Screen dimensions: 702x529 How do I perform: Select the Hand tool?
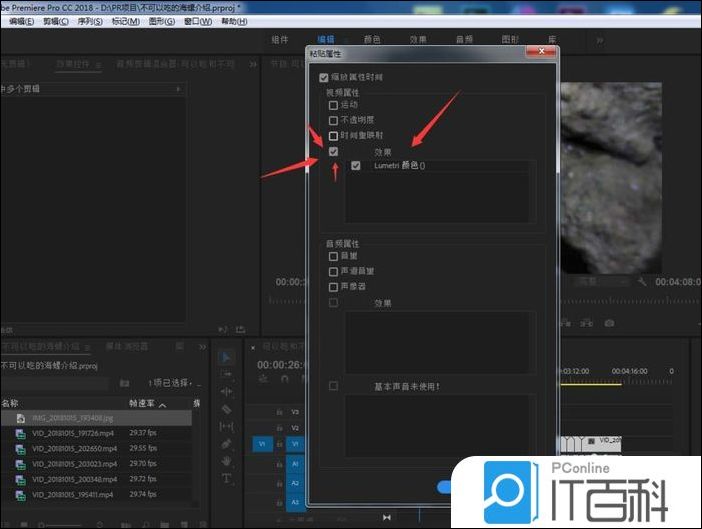click(x=226, y=461)
